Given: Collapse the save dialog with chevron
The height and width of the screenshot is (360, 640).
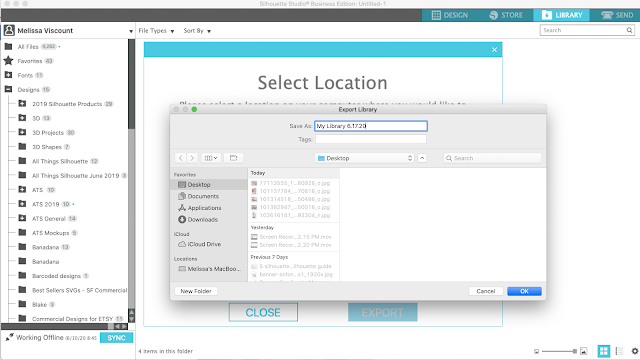Looking at the screenshot, I should (x=422, y=158).
